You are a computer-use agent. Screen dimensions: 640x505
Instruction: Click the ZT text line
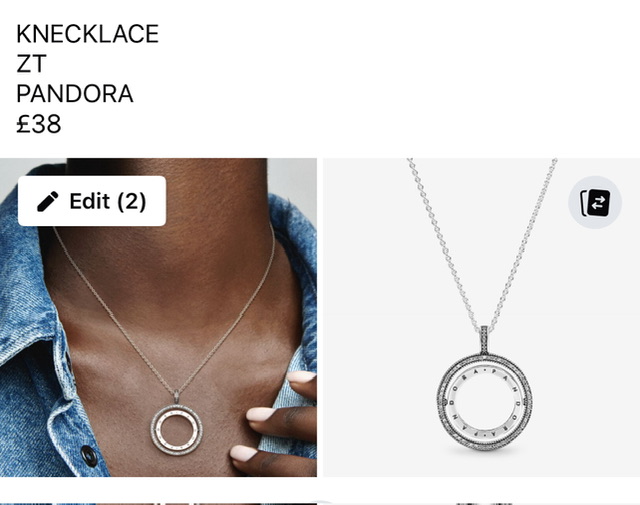point(31,64)
